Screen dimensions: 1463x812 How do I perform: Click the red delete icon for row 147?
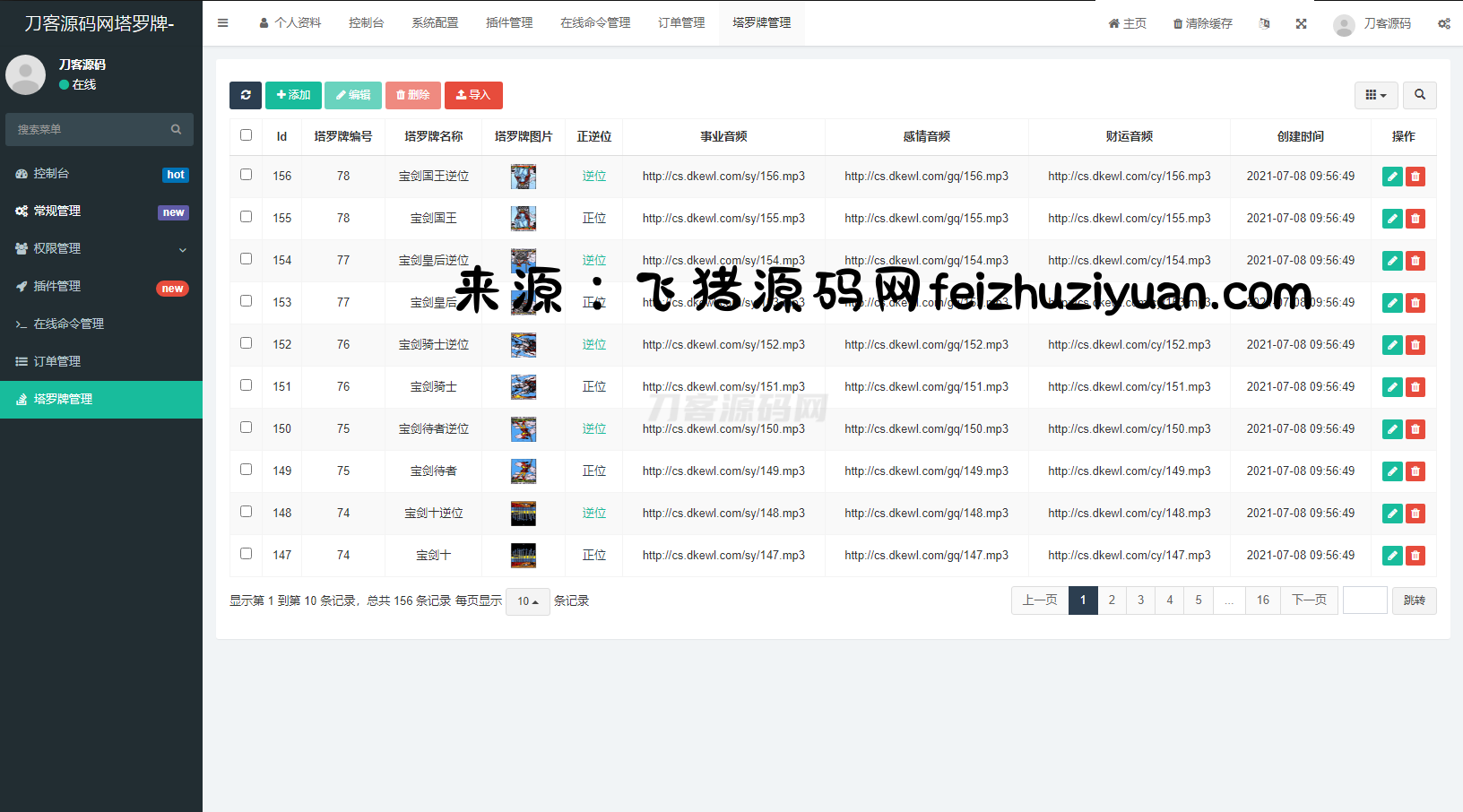[1415, 556]
